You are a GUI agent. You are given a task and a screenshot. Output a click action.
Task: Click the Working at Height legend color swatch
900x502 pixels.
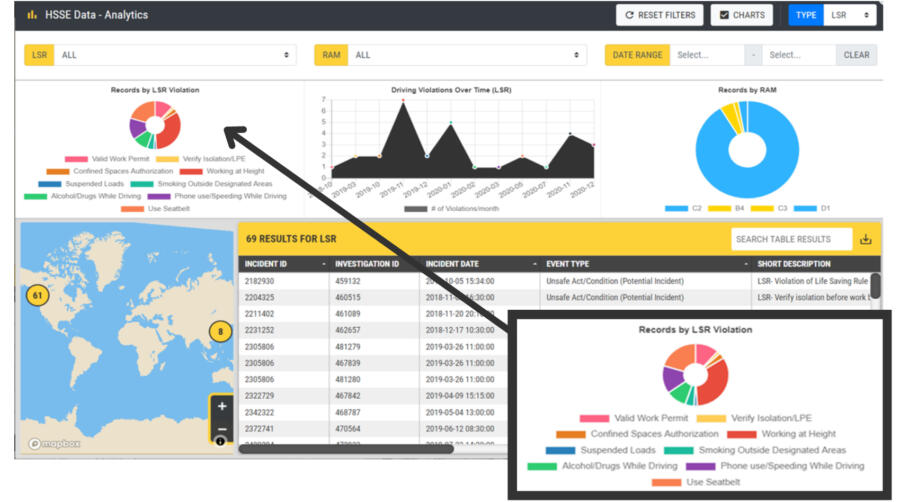pos(190,171)
